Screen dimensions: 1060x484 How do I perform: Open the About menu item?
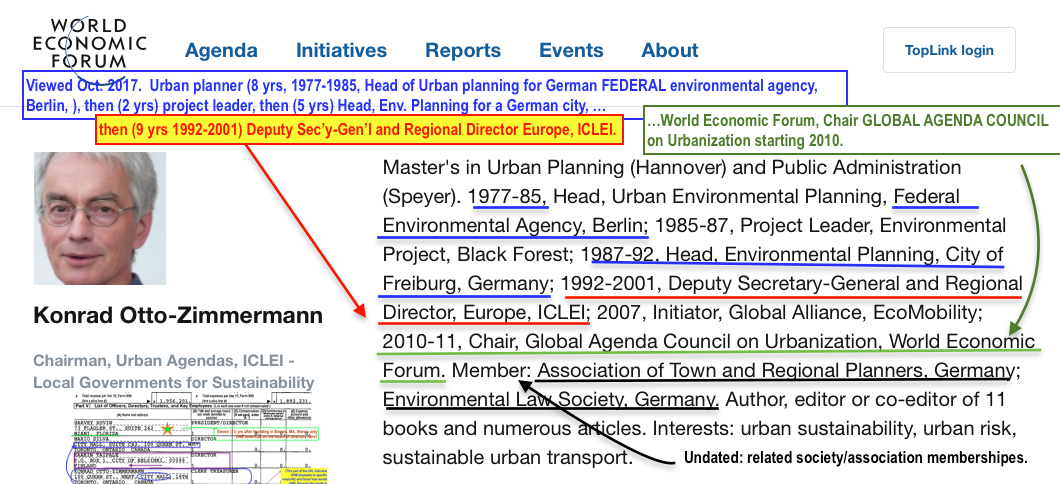pyautogui.click(x=670, y=50)
